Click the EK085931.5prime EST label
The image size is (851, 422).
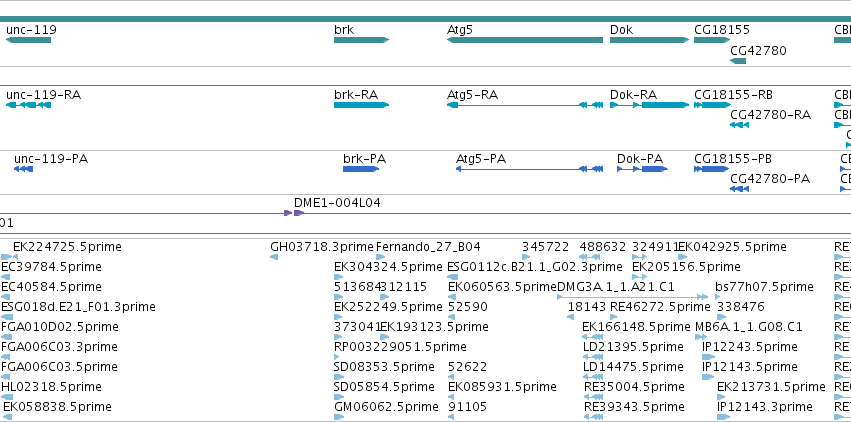click(503, 387)
